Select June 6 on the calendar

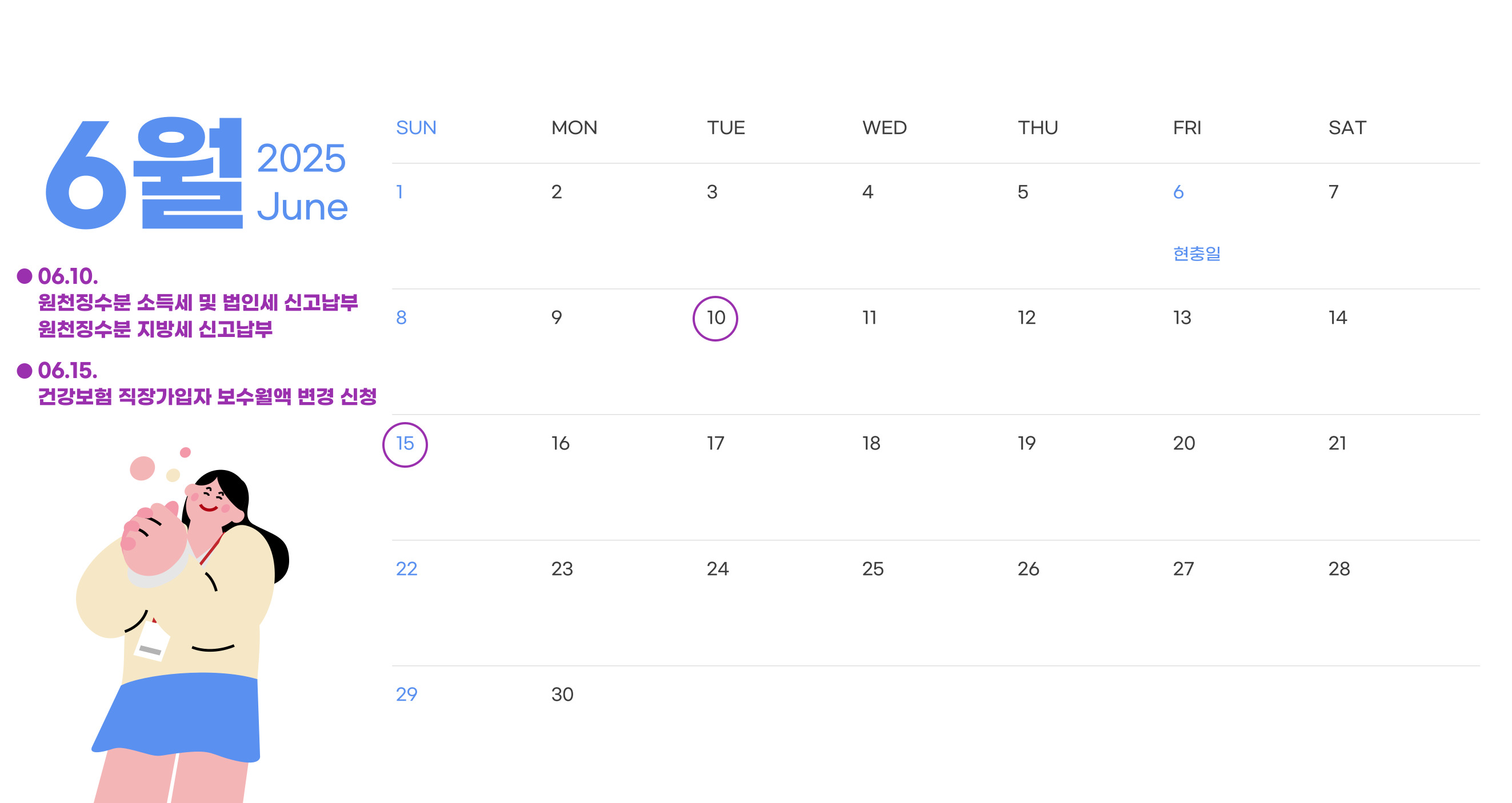click(x=1178, y=192)
